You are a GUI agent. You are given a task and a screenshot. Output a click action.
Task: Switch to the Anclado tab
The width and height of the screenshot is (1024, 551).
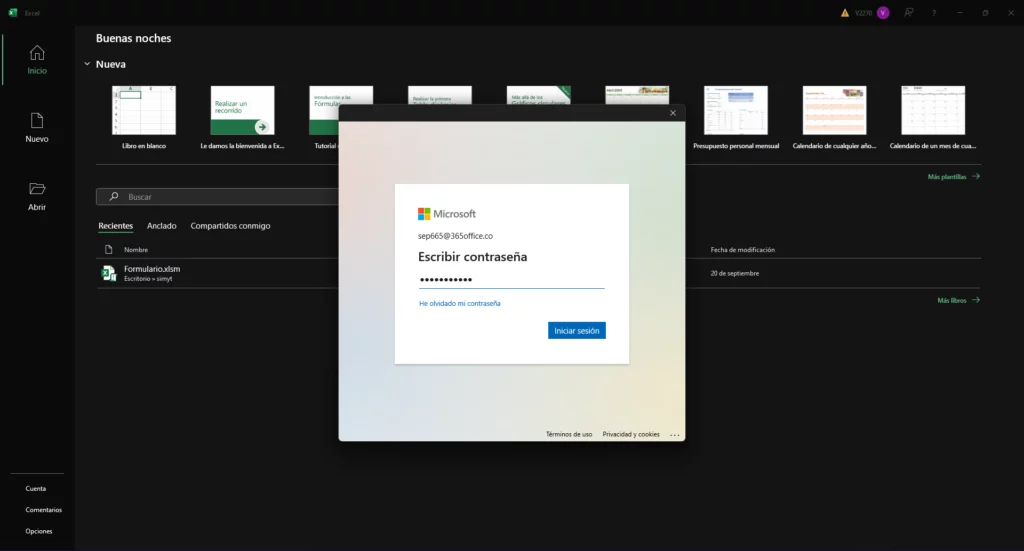click(x=162, y=226)
